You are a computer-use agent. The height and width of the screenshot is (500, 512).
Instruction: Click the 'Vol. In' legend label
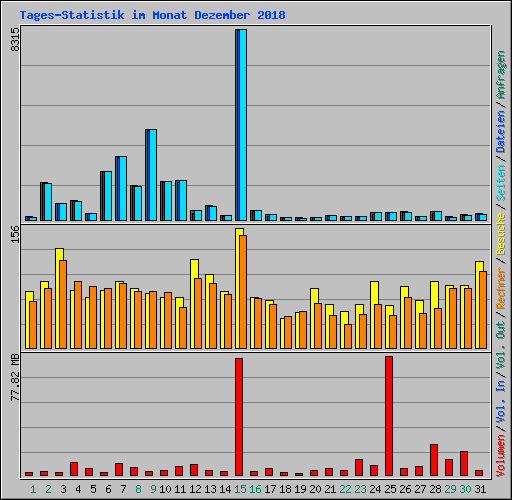pyautogui.click(x=501, y=402)
